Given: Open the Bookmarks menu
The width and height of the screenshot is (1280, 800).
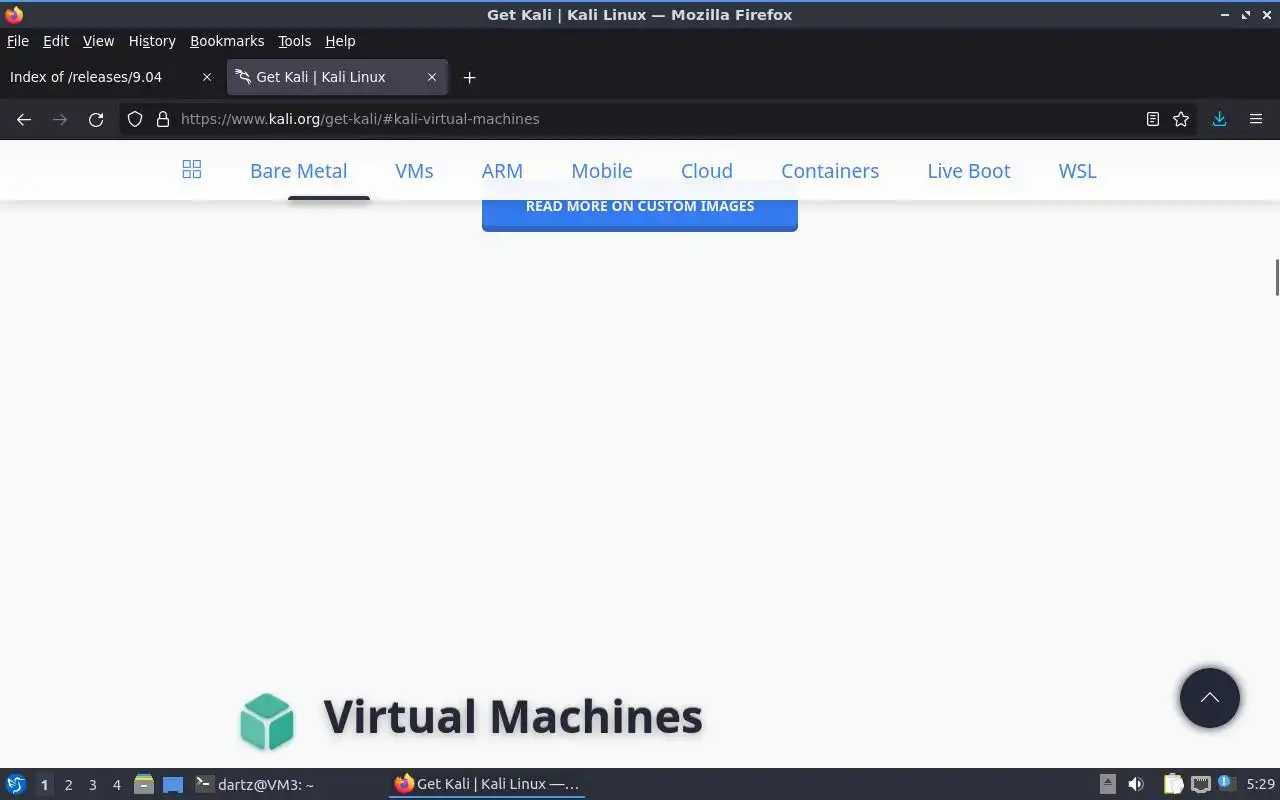Looking at the screenshot, I should tap(227, 41).
